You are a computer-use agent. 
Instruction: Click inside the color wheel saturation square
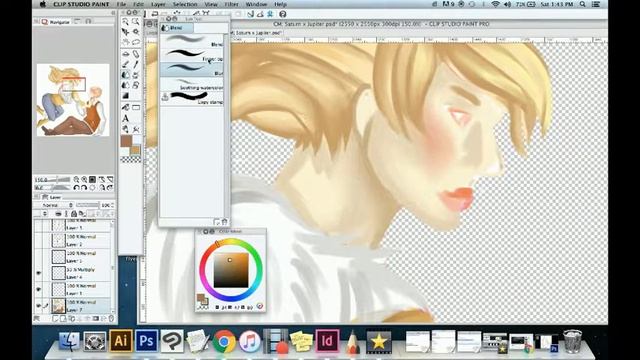tap(231, 270)
